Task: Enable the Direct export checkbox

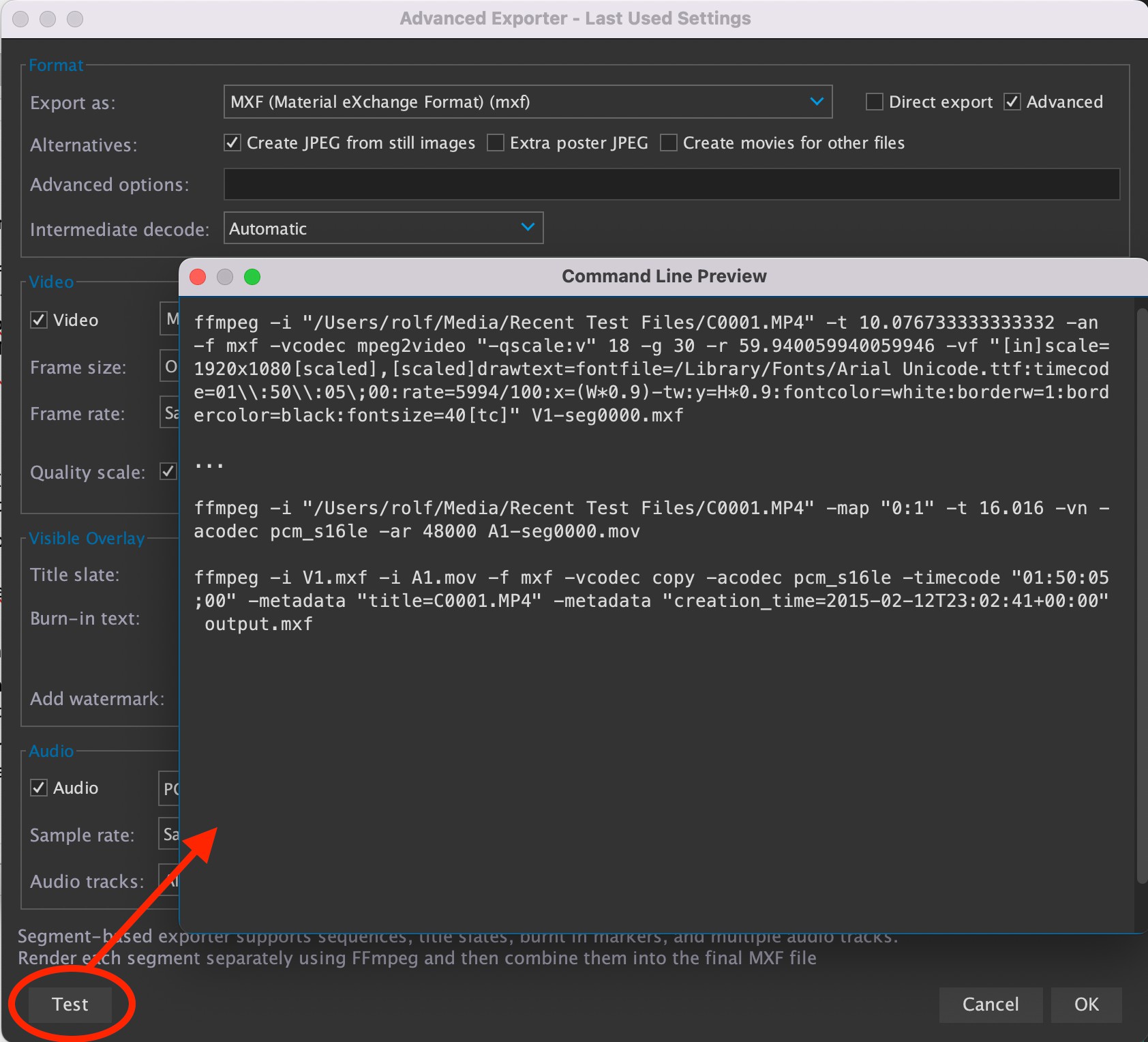Action: point(875,102)
